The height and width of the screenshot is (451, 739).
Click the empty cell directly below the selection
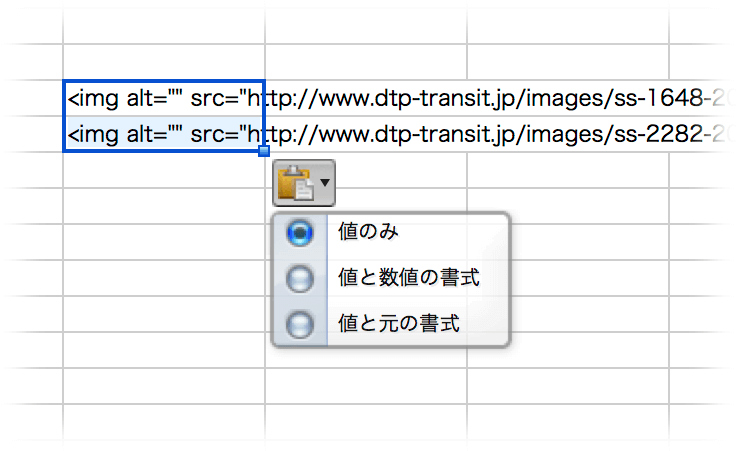click(x=164, y=170)
